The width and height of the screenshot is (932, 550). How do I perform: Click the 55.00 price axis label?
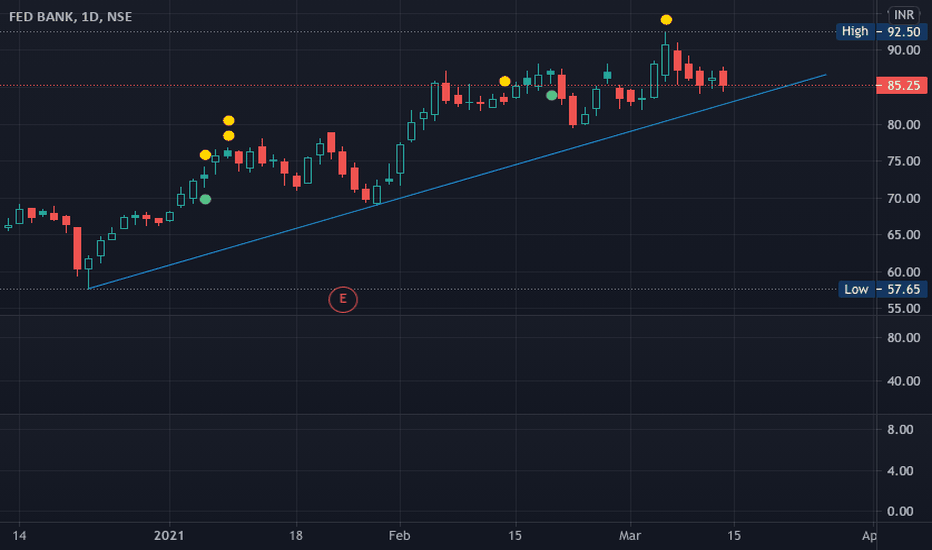903,309
